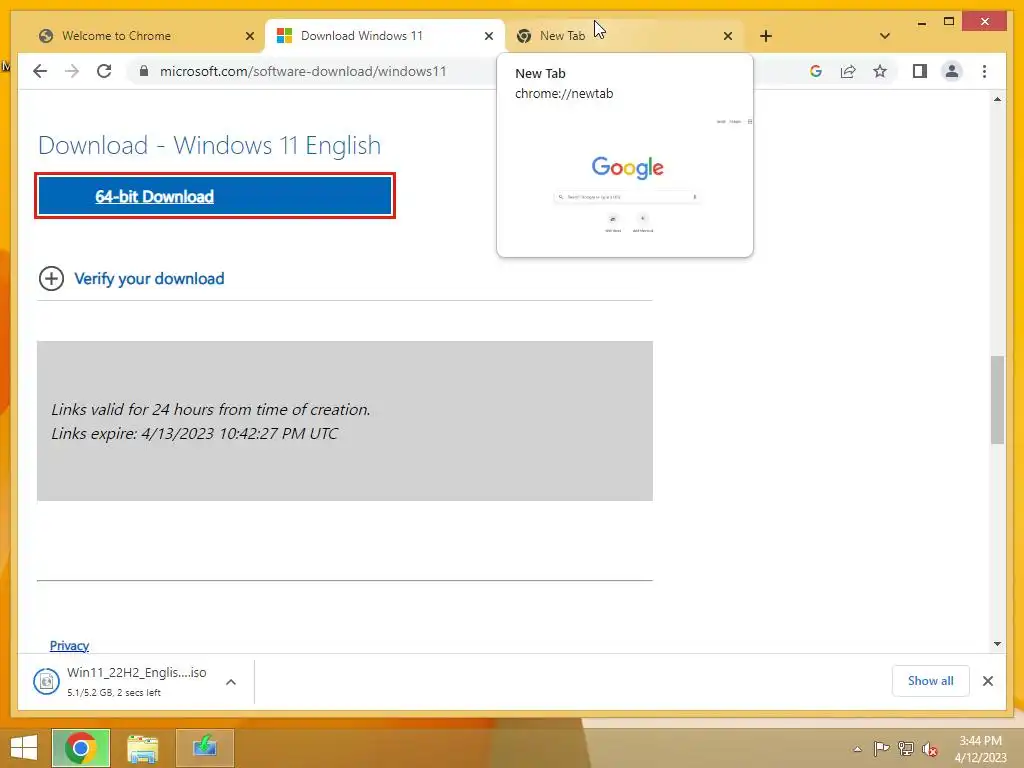Open the Chrome profile menu
Screen dimensions: 1024x768
pos(952,71)
